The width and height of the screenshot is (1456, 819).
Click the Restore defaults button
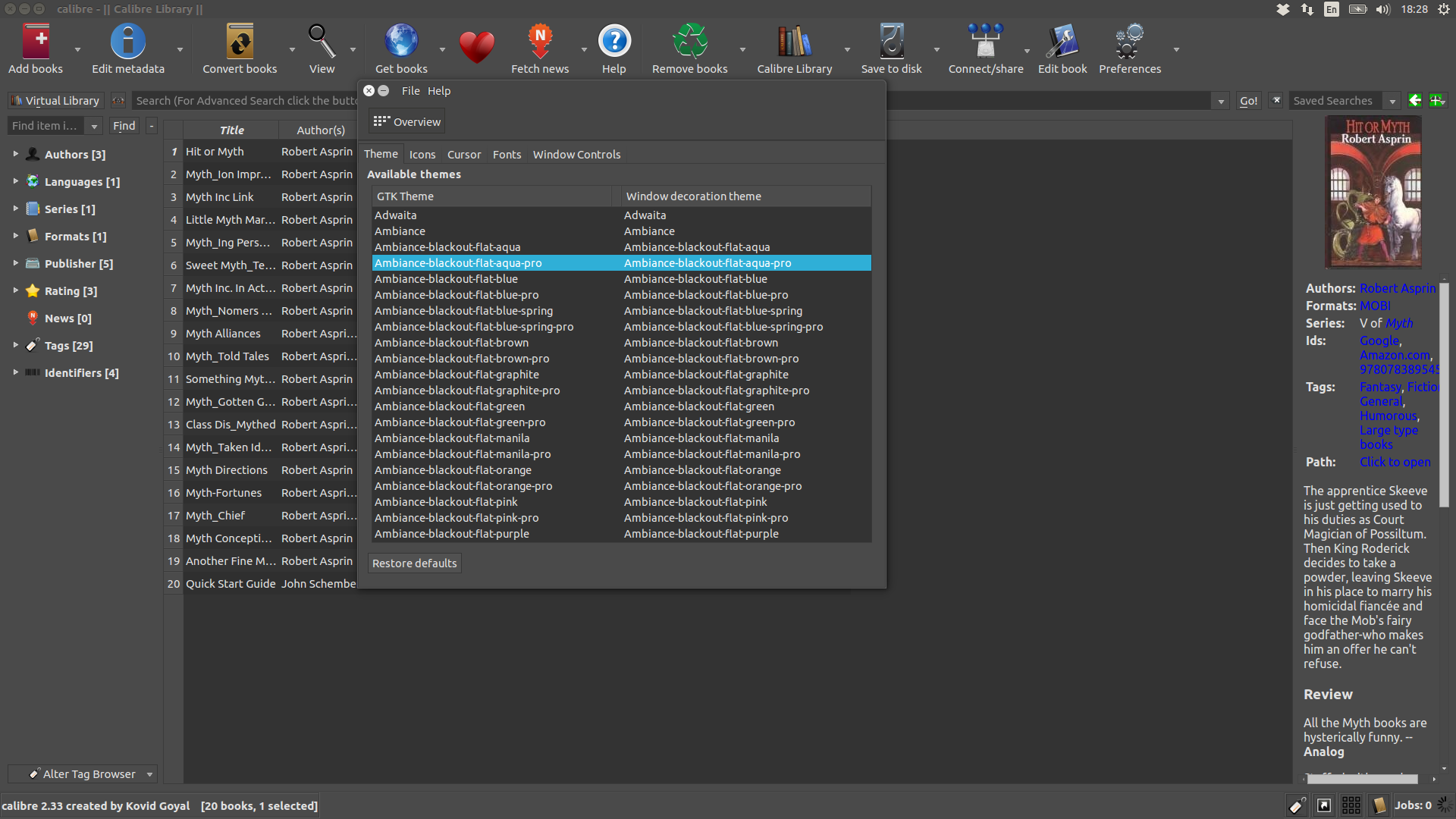coord(414,563)
